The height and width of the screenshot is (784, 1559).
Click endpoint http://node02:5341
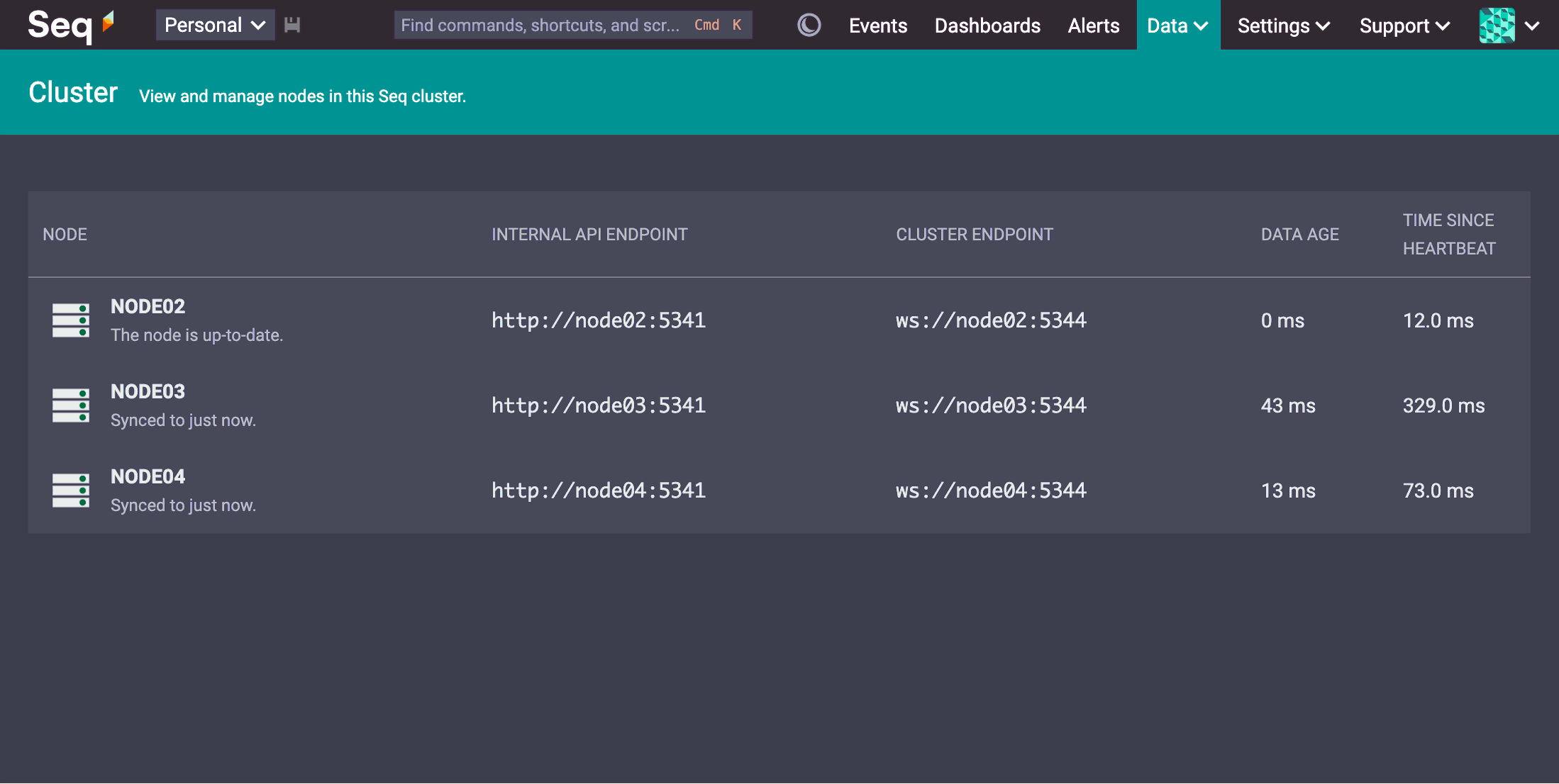[x=599, y=320]
